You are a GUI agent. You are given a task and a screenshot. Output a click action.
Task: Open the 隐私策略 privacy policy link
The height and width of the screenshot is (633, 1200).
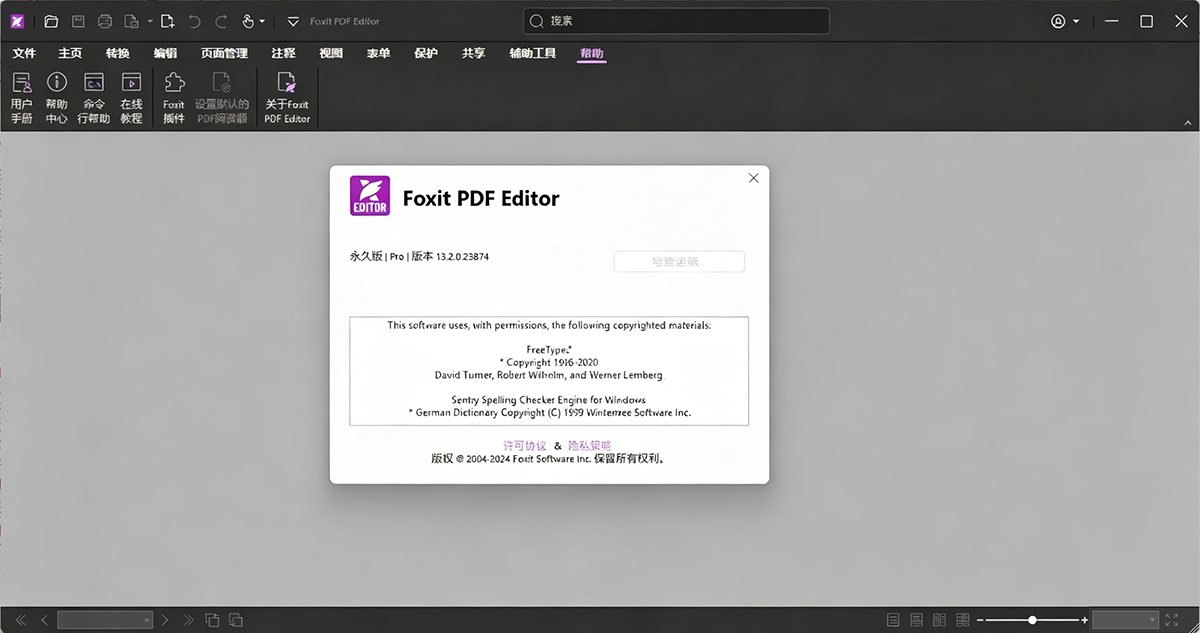(x=589, y=445)
